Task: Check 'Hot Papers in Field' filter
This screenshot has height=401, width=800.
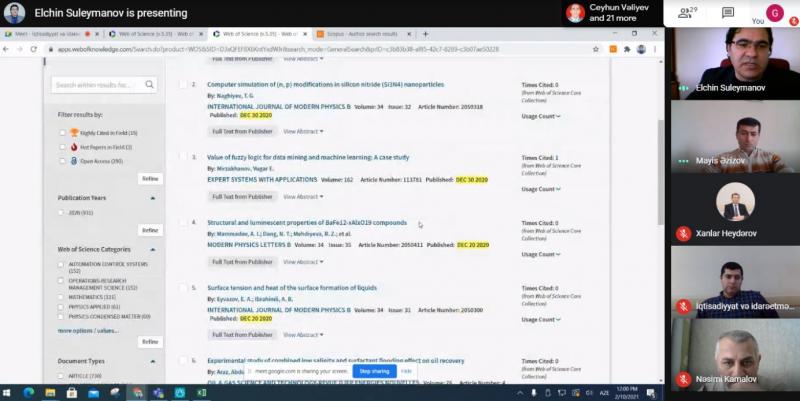Action: point(62,147)
